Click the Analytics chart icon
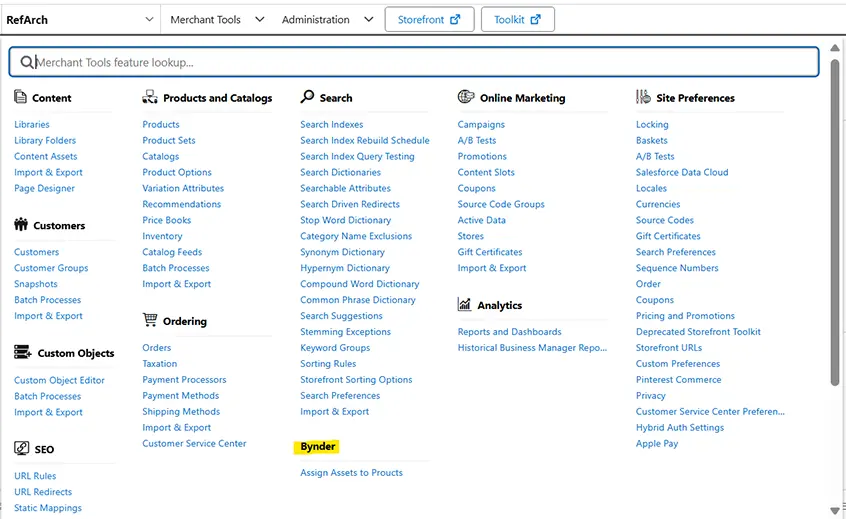 (464, 304)
